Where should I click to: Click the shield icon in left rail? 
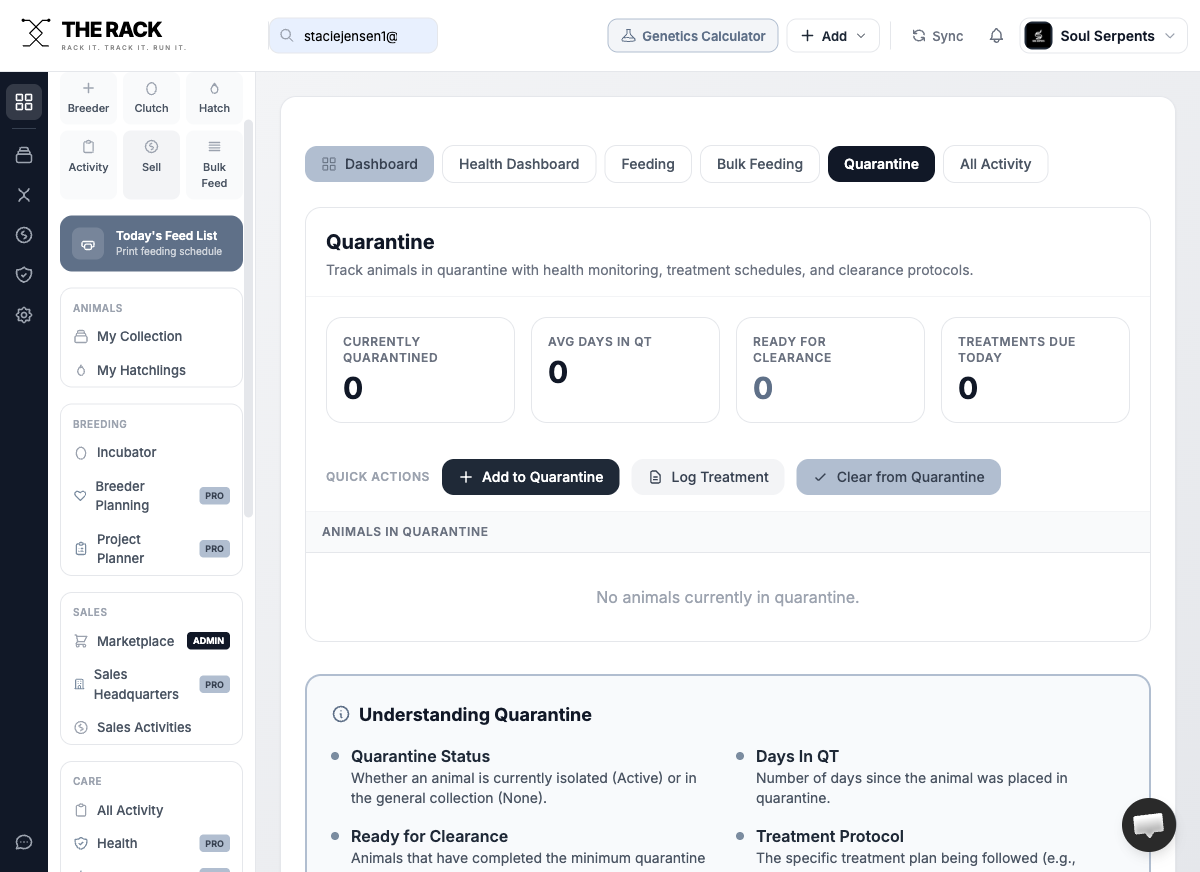tap(24, 275)
